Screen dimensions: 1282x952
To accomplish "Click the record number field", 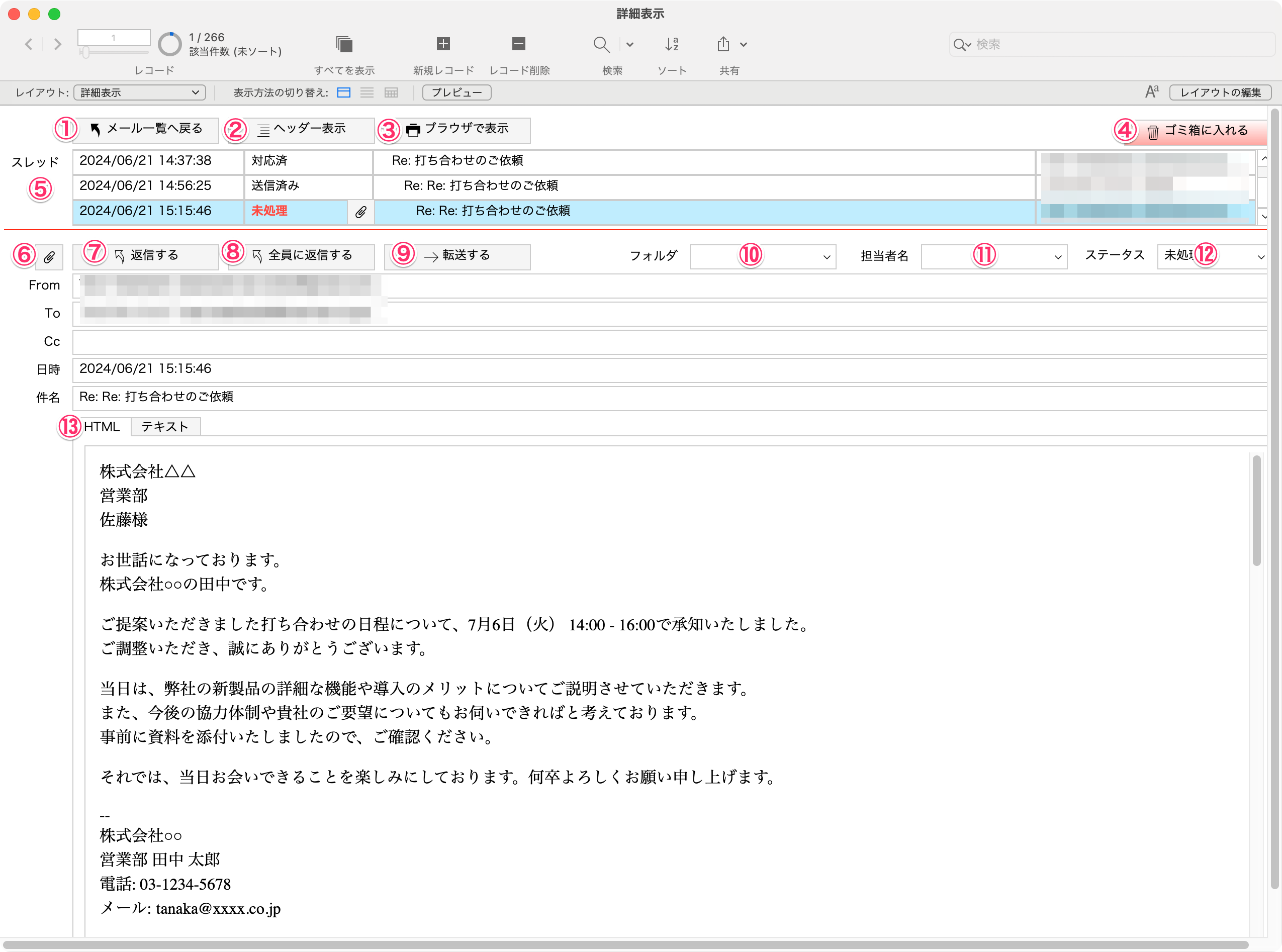I will tap(114, 38).
